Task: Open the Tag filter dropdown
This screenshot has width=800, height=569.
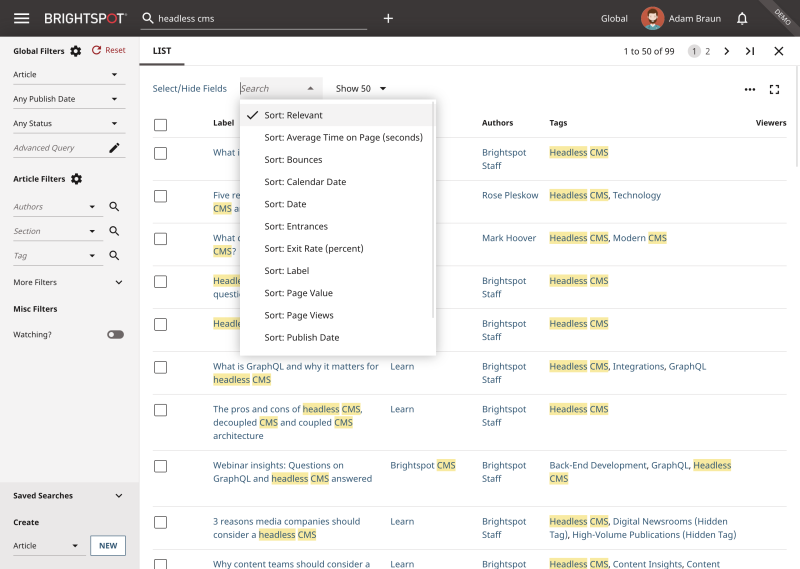Action: point(58,256)
